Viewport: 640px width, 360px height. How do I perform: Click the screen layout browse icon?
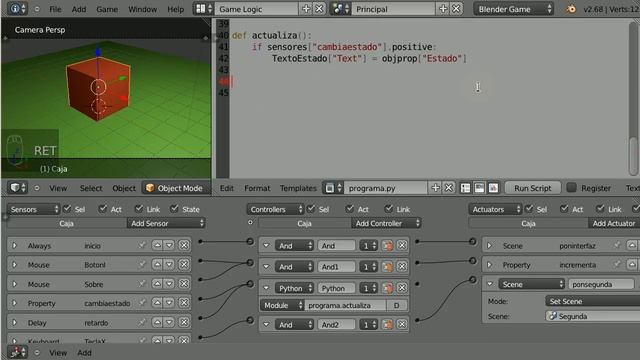click(204, 9)
